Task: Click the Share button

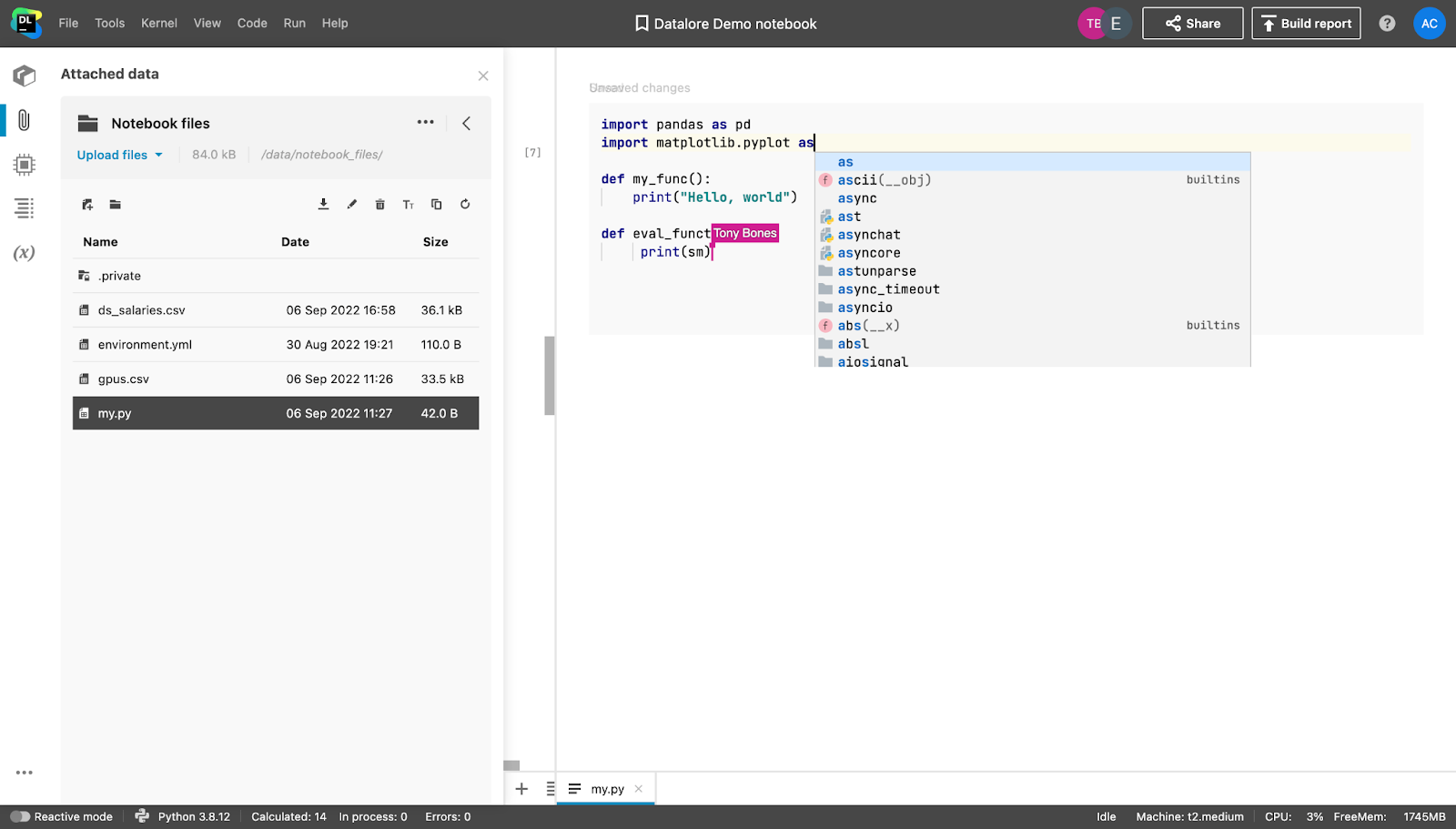Action: click(x=1192, y=24)
